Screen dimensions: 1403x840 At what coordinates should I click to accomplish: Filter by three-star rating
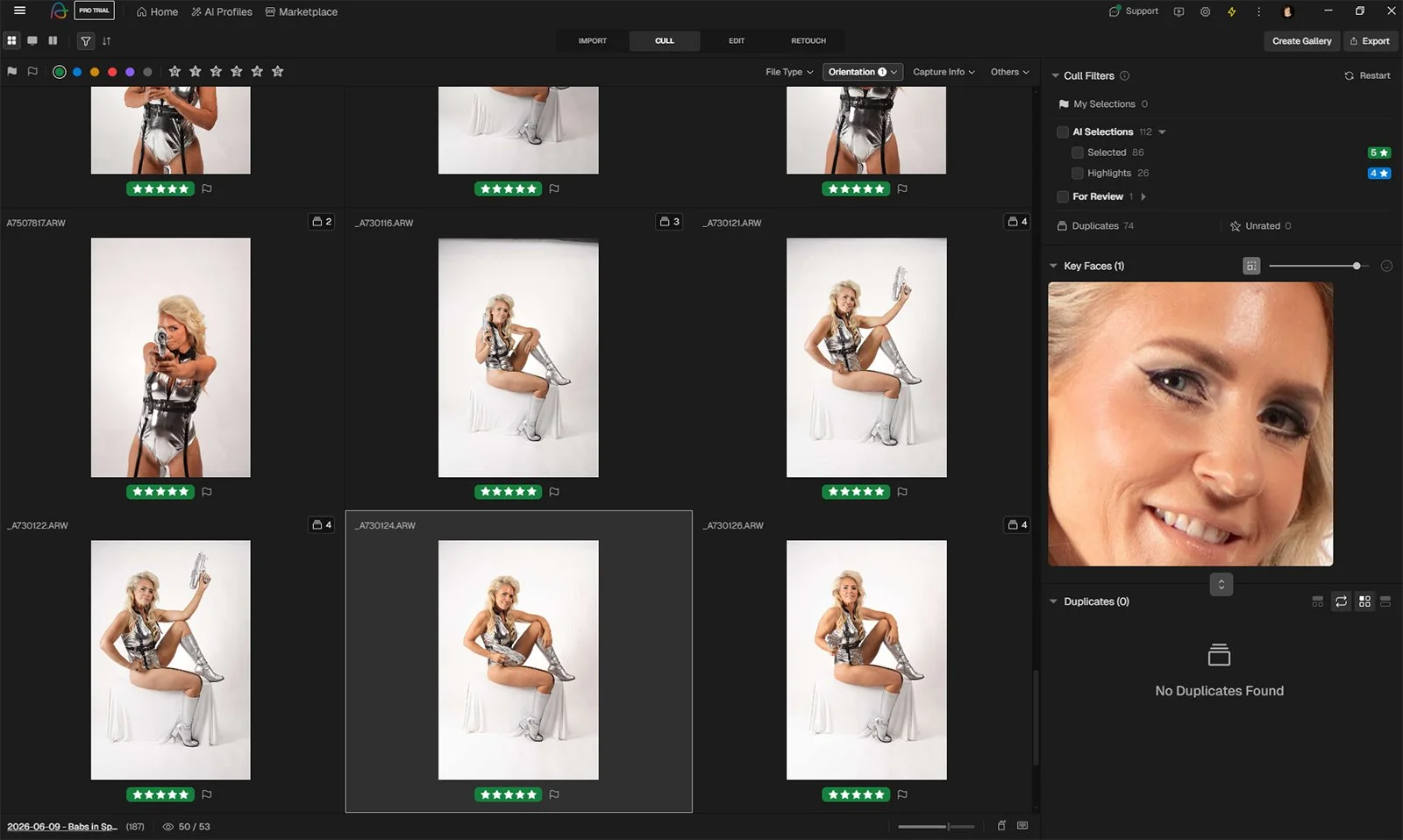(236, 72)
